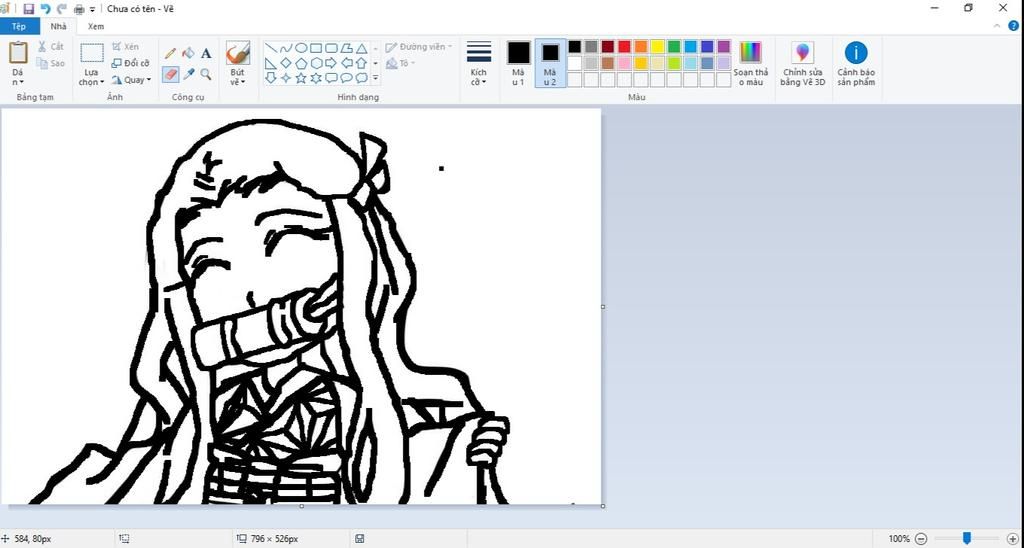Select the Pencil tool
The height and width of the screenshot is (548, 1024).
click(170, 54)
